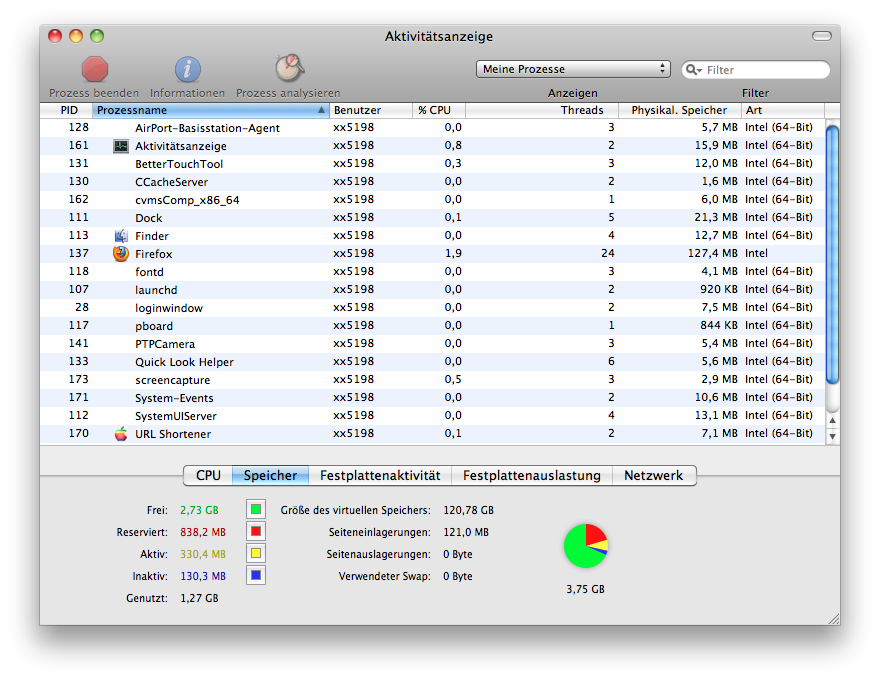880x680 pixels.
Task: Click the scroll down arrow of process list
Action: [832, 436]
